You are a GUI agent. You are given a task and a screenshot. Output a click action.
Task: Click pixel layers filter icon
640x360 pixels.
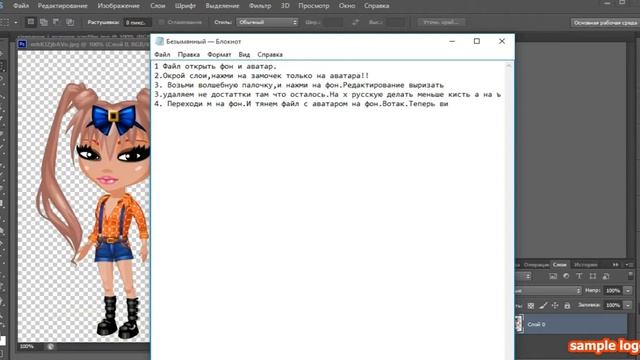click(553, 276)
